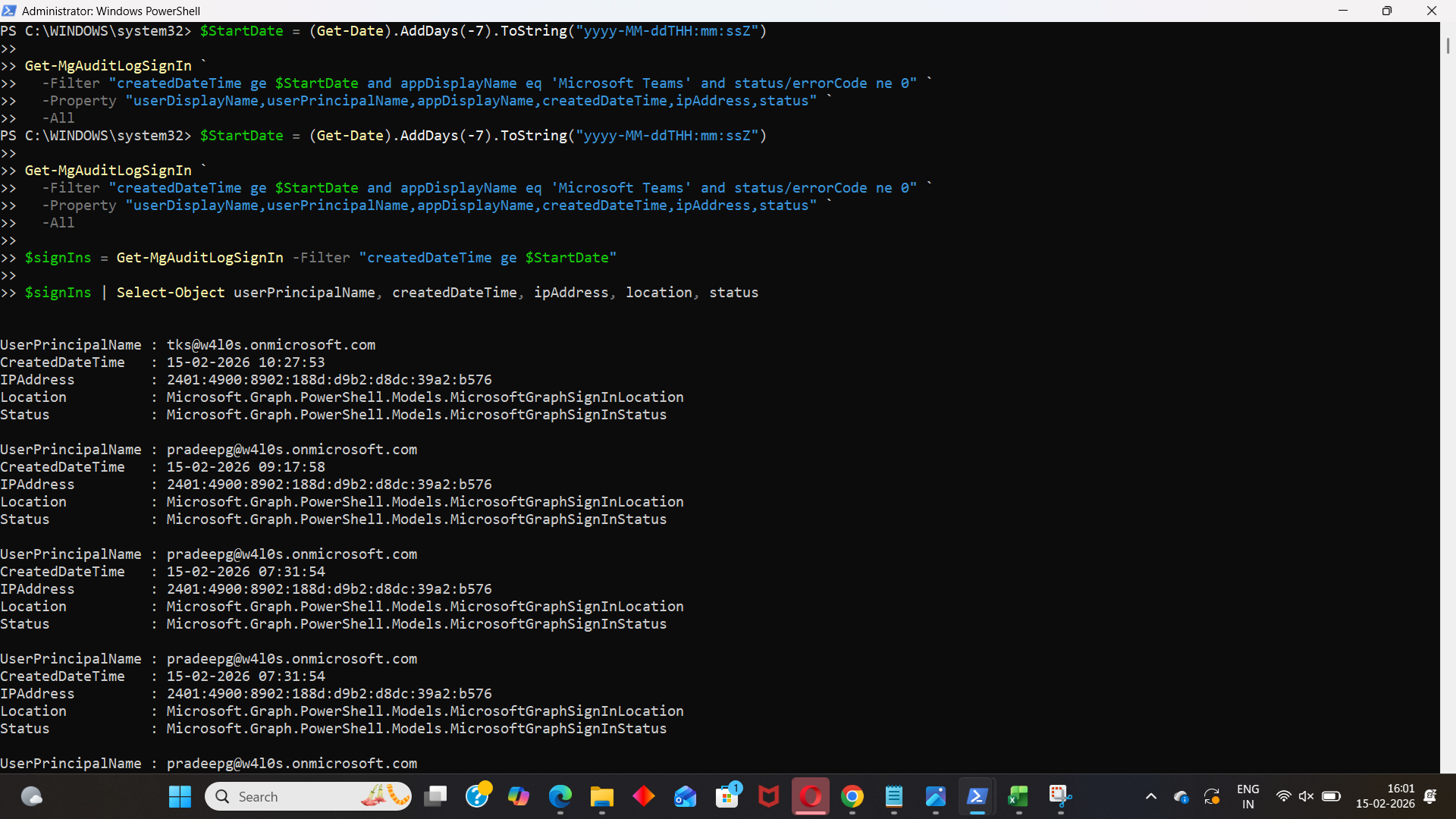Open File Explorer from taskbar
The width and height of the screenshot is (1456, 819).
(x=602, y=796)
